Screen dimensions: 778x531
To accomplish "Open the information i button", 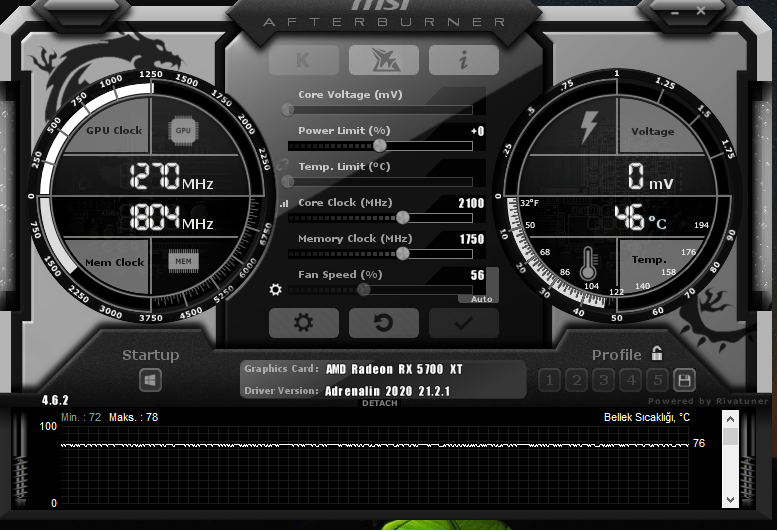I will [x=463, y=60].
